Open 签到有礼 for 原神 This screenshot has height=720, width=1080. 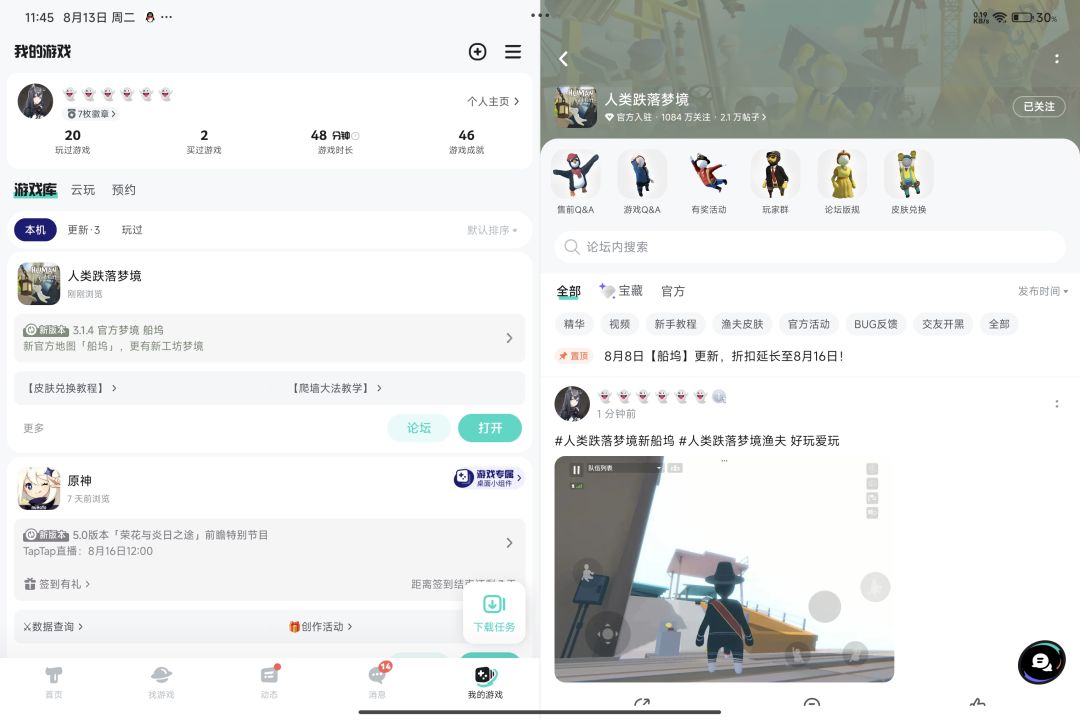57,584
